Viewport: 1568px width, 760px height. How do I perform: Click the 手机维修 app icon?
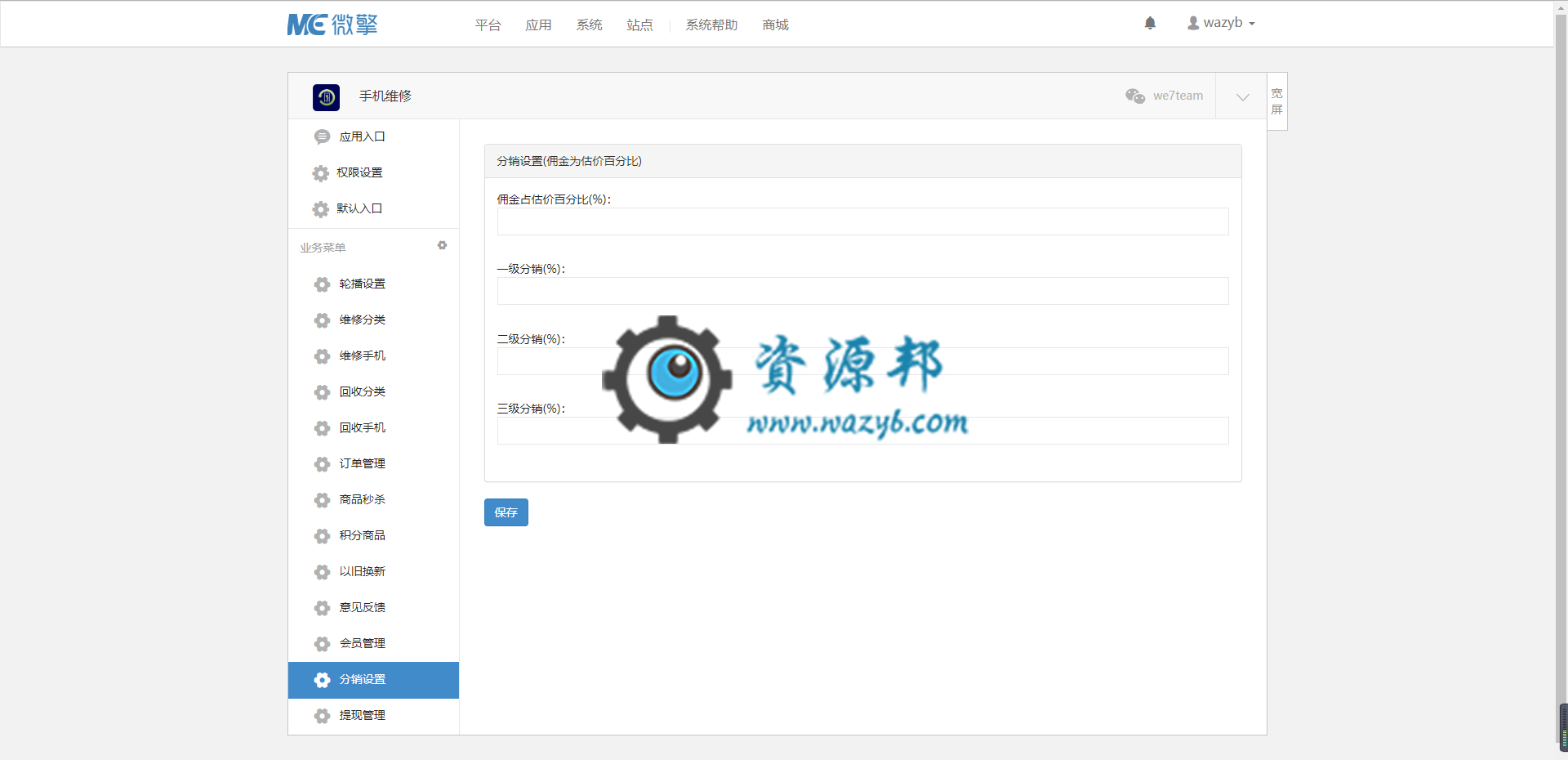[x=326, y=97]
